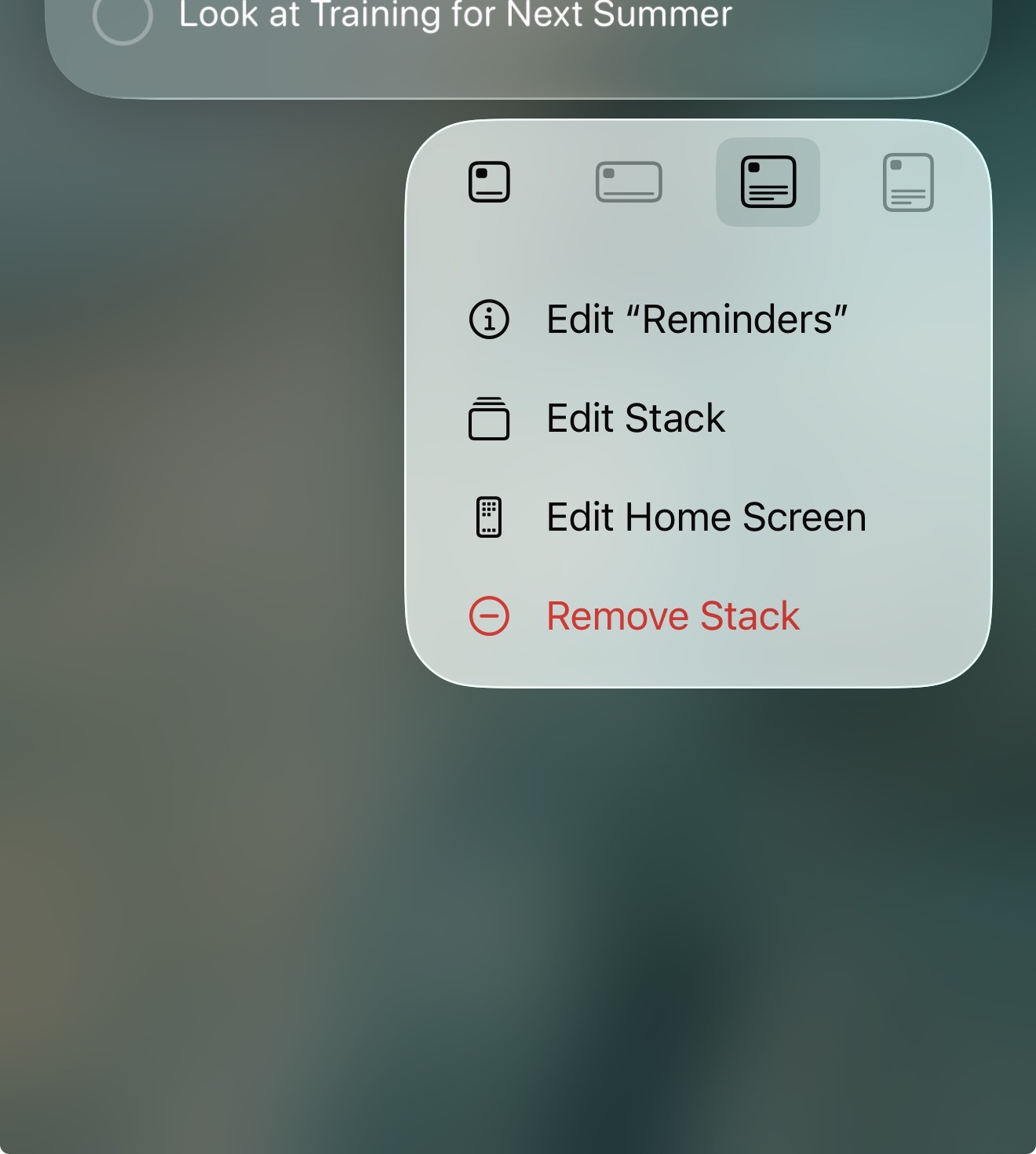
Task: Choose Edit Stack in the menu
Action: (x=636, y=418)
